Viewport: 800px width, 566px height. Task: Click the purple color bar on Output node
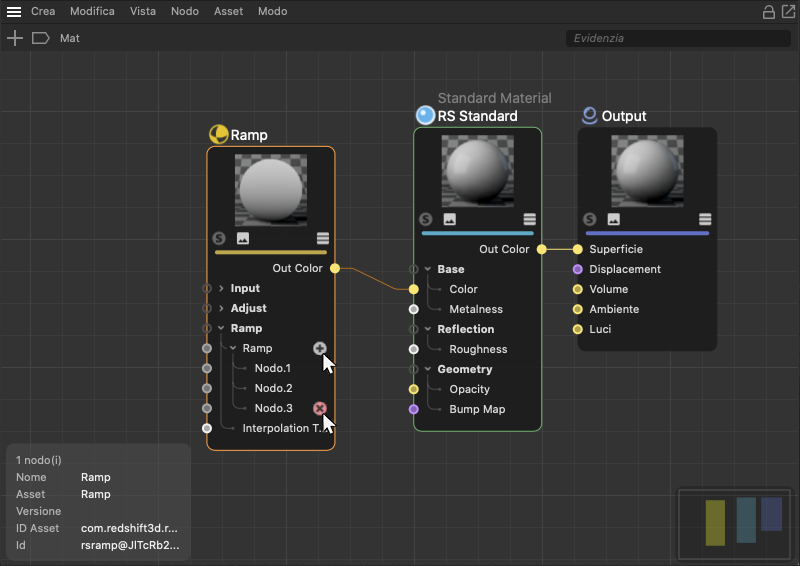[x=647, y=233]
